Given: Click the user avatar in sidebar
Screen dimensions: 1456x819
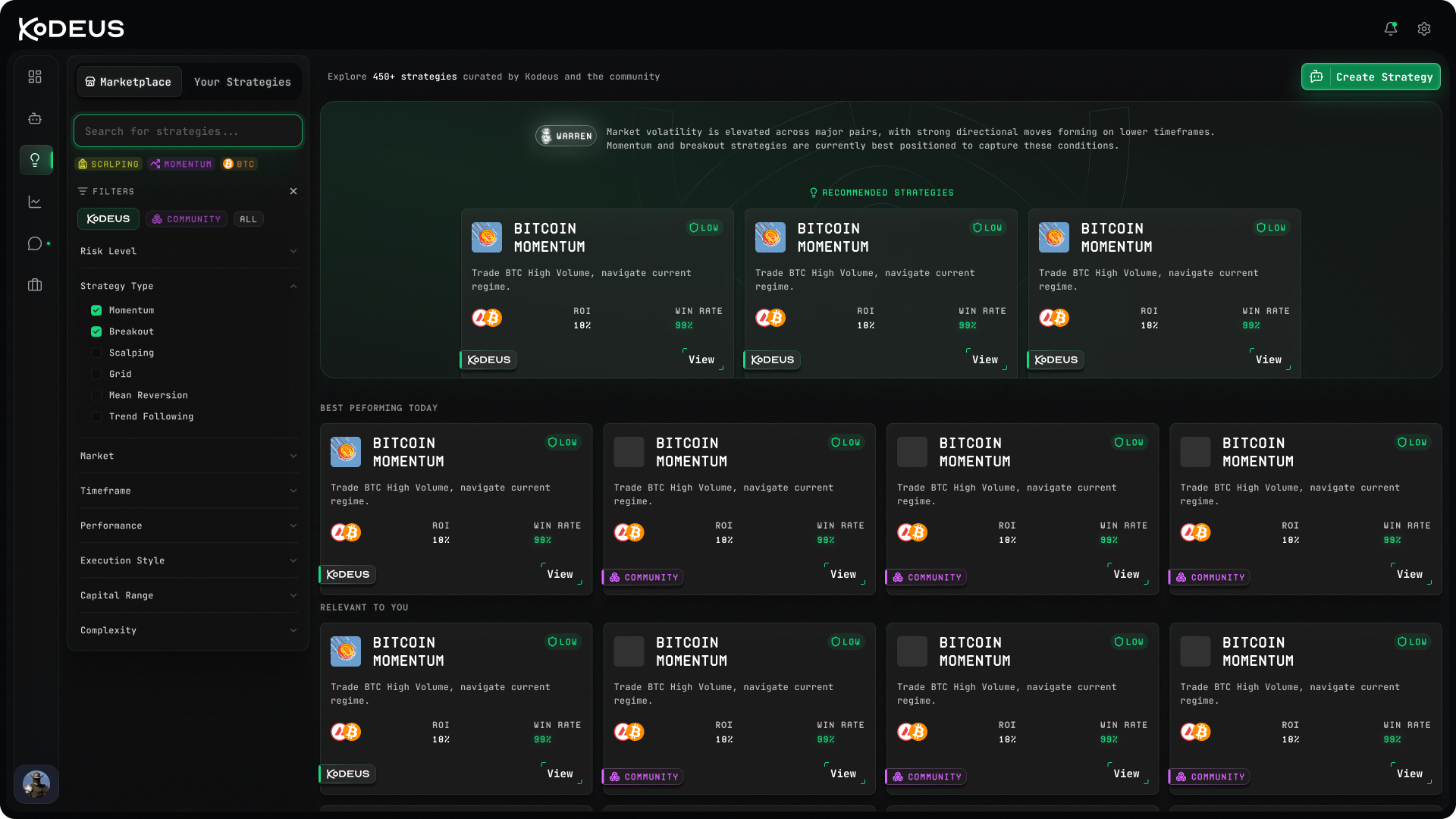Looking at the screenshot, I should click(x=36, y=783).
